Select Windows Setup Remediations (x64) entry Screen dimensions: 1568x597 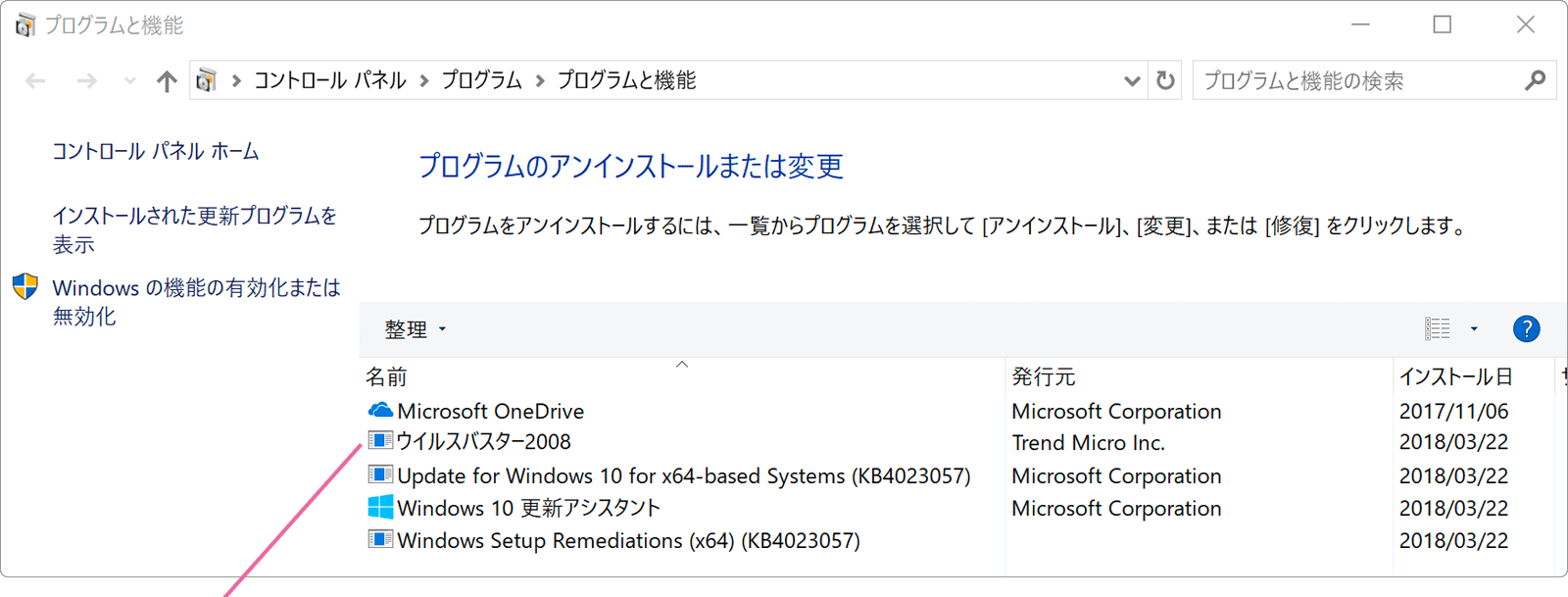pos(629,540)
